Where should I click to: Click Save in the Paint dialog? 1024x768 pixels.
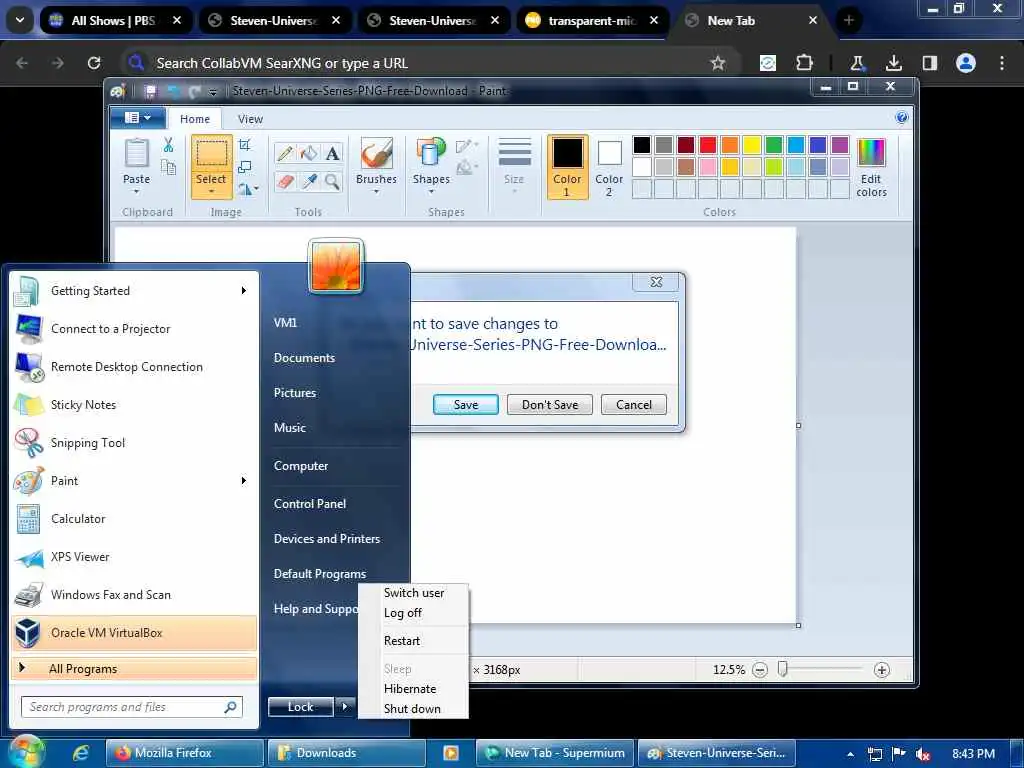[x=466, y=405]
